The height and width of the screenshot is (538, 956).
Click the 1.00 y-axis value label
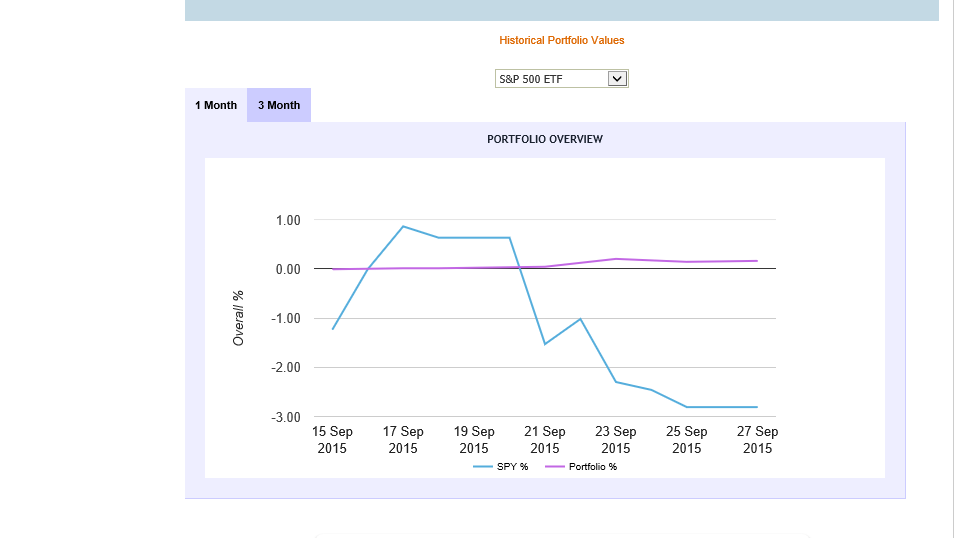point(287,220)
